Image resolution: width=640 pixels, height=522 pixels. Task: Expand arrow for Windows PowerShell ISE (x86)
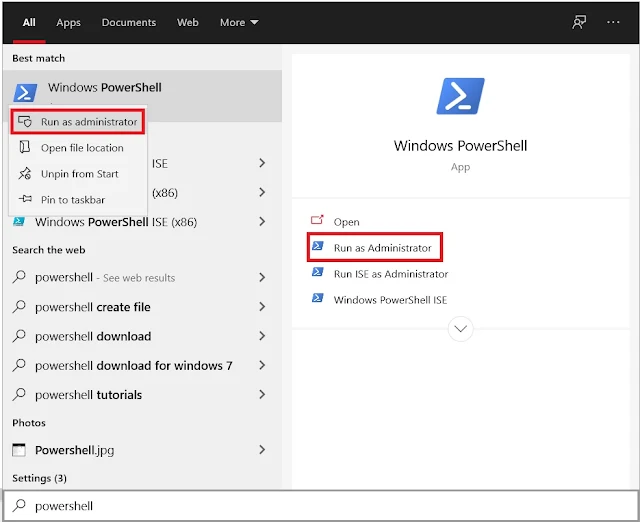tap(262, 222)
